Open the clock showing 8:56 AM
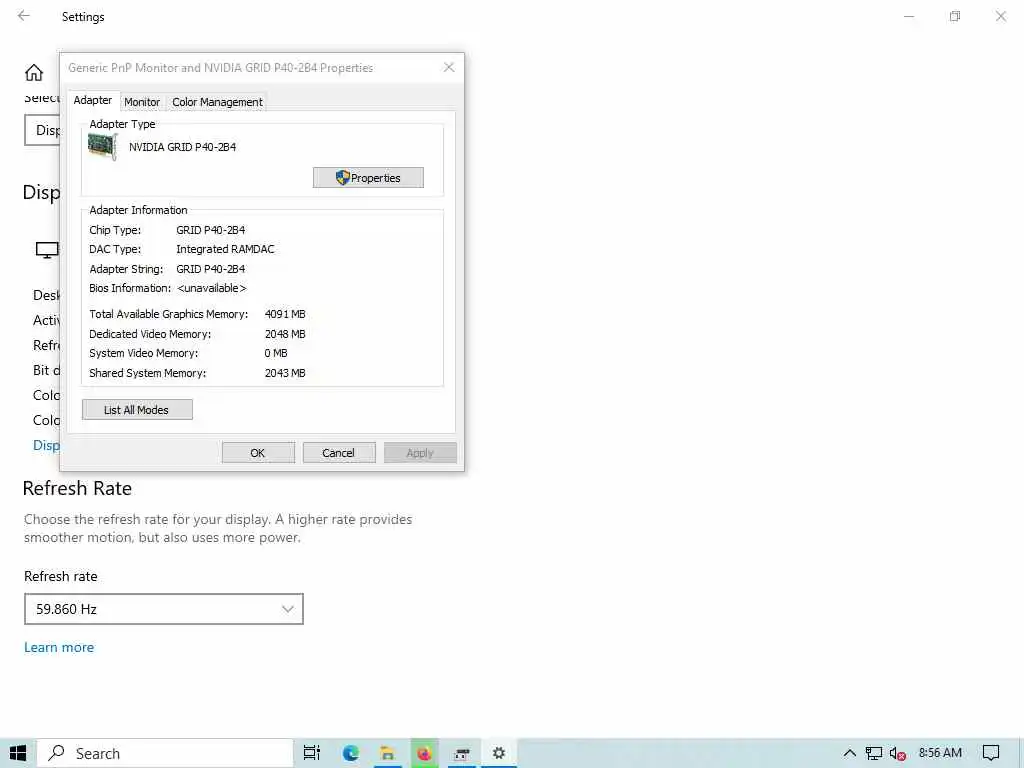This screenshot has height=768, width=1024. [940, 752]
